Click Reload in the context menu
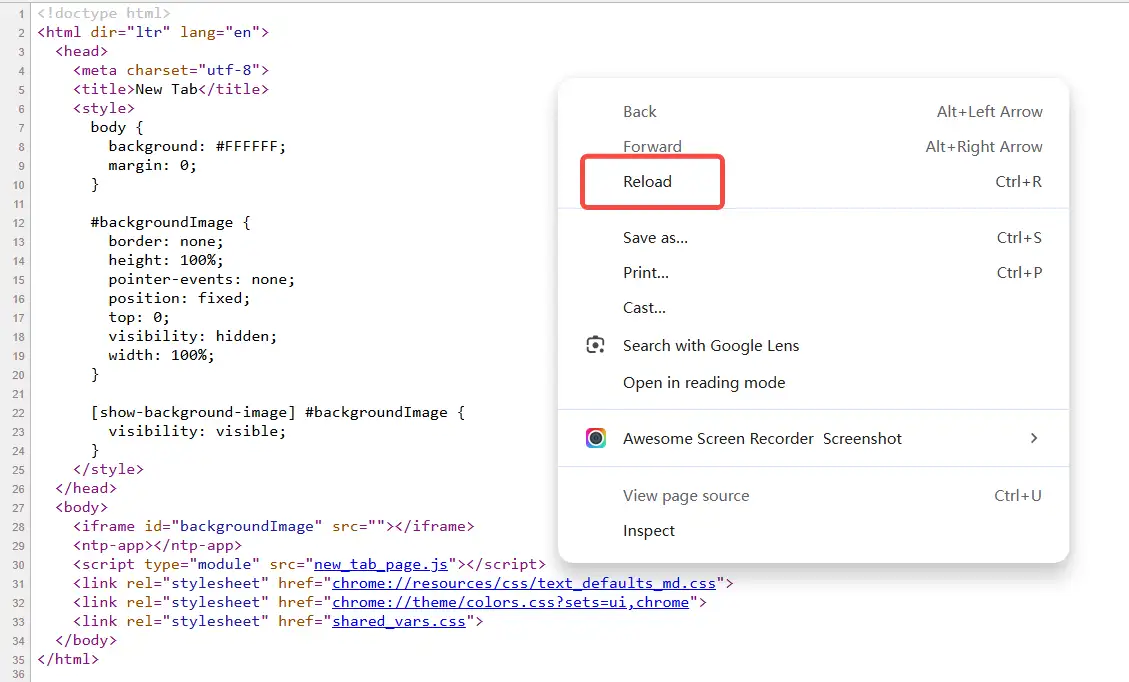 coord(814,181)
